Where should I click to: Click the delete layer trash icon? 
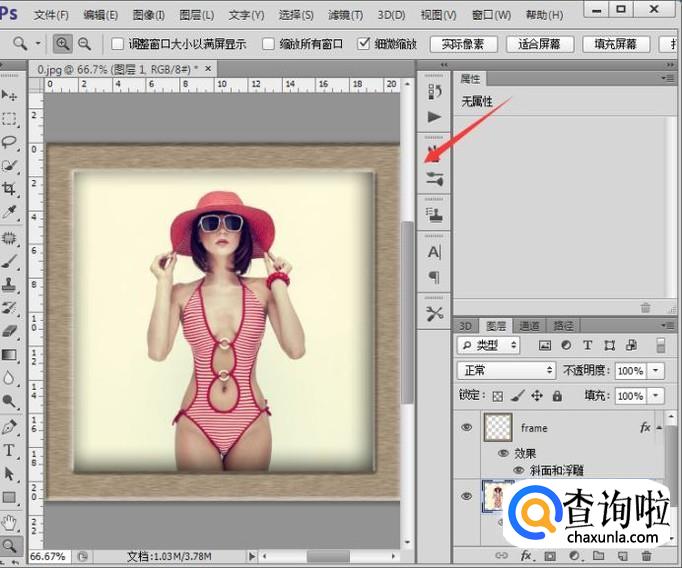pos(647,555)
